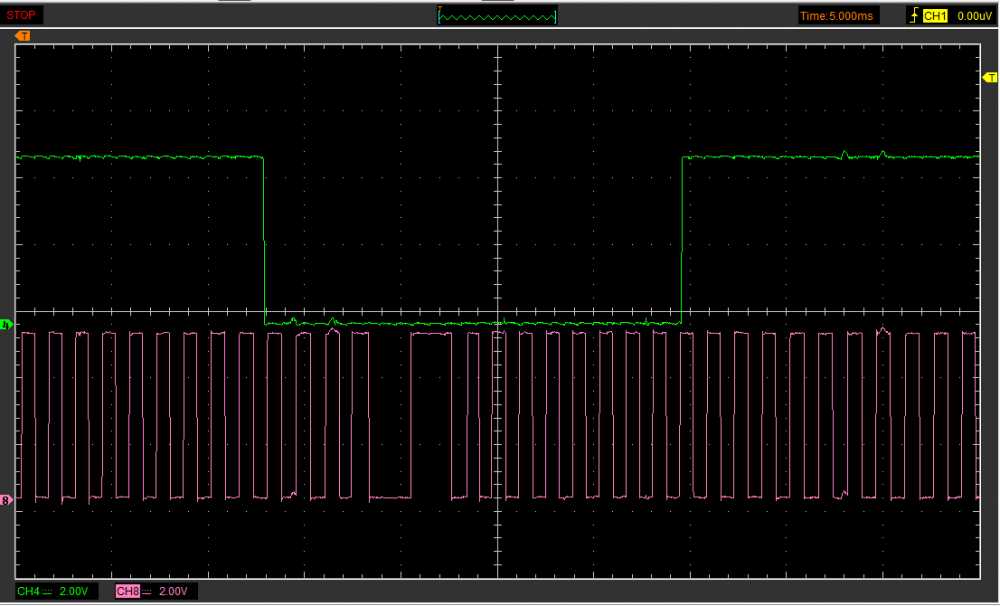Click the CH4 2.00V voltage scale value

75,592
